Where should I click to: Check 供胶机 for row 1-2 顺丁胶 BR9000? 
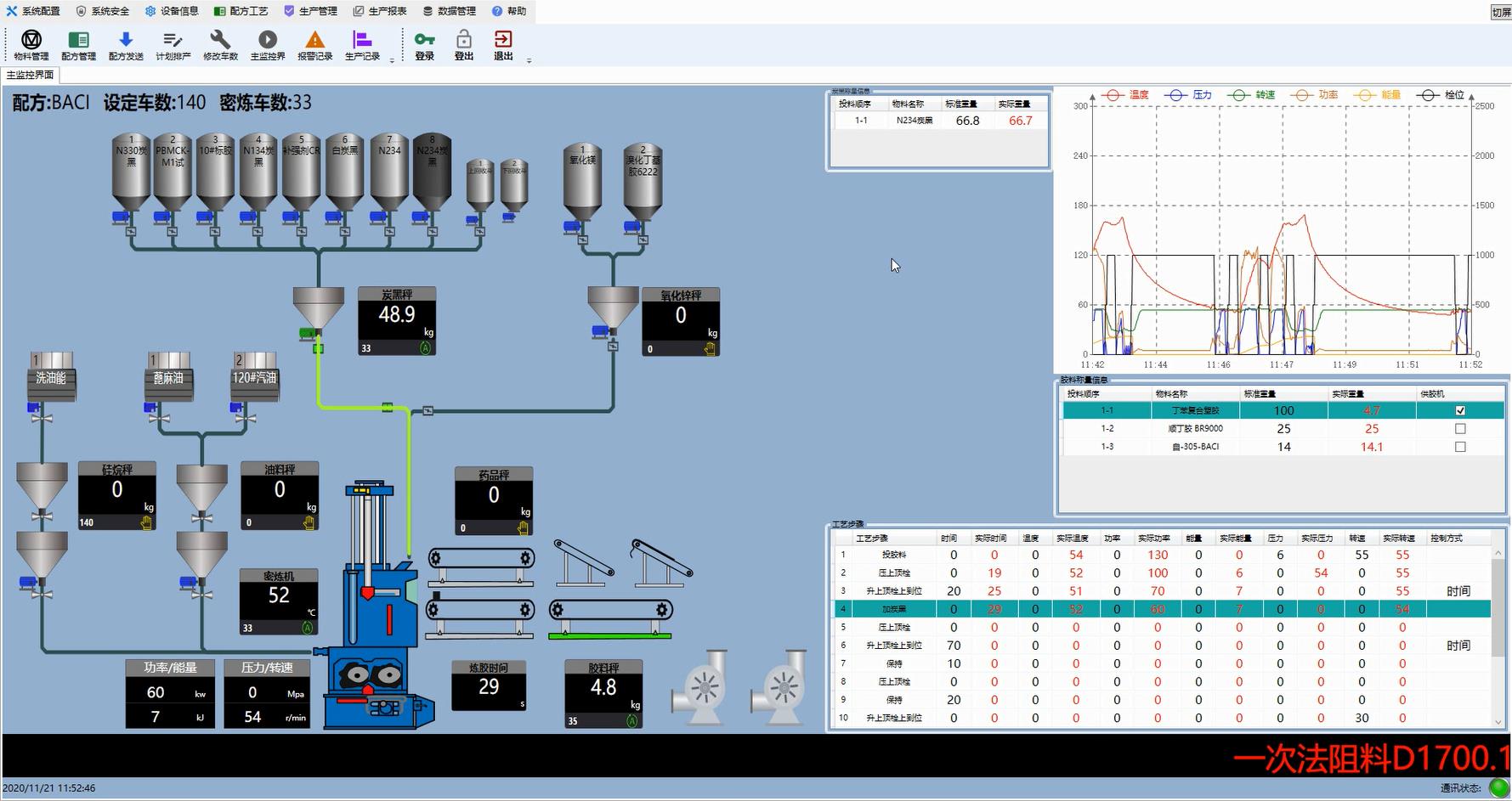(x=1460, y=429)
